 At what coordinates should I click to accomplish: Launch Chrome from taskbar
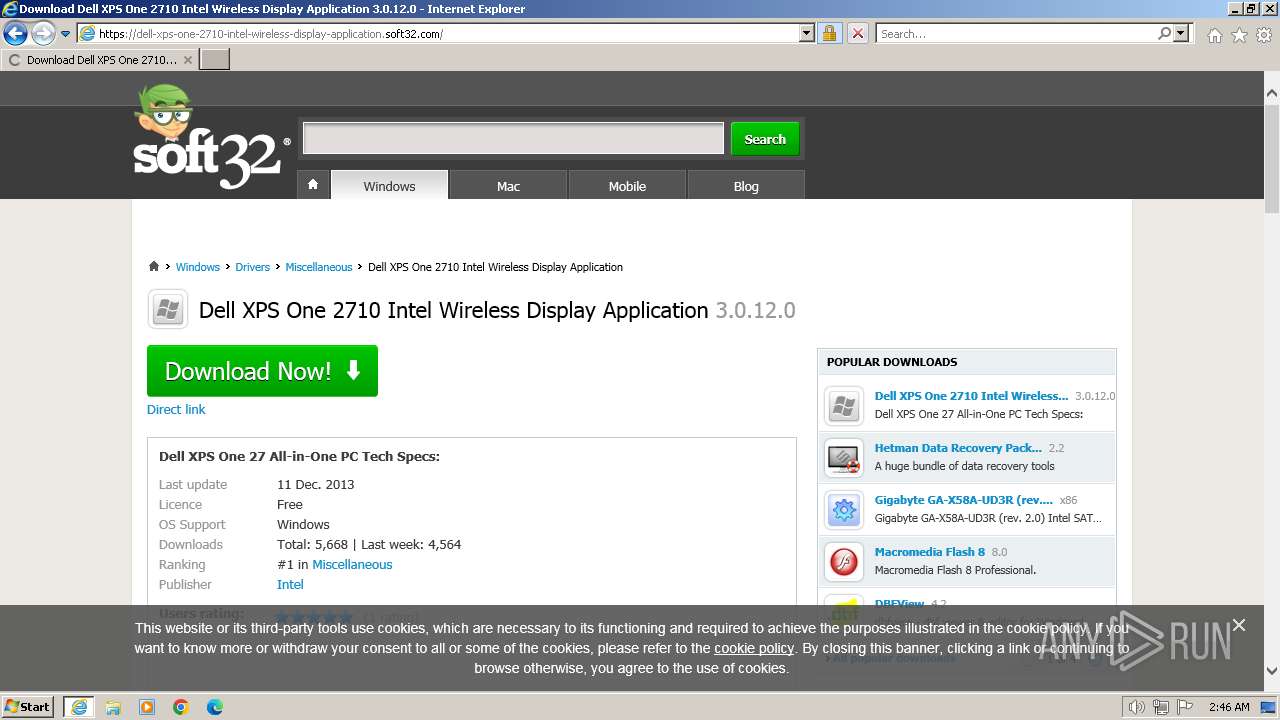pyautogui.click(x=181, y=707)
